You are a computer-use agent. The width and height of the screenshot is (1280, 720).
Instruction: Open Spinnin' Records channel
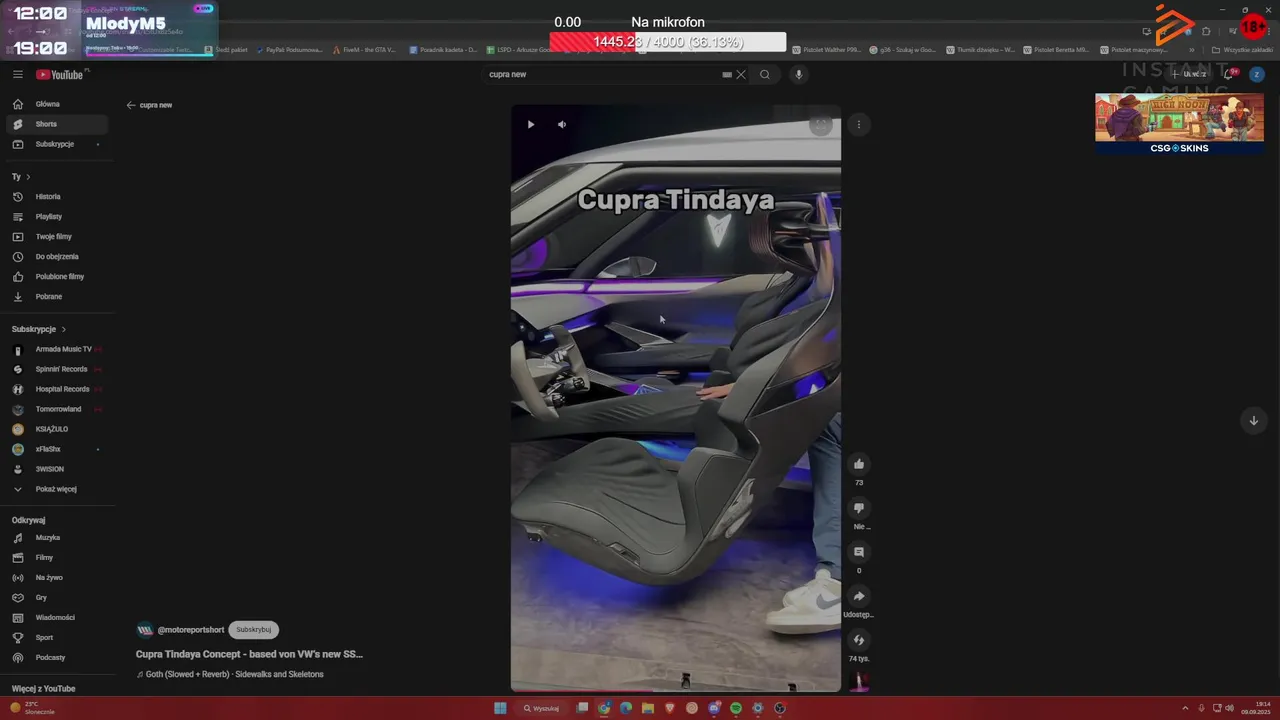tap(57, 369)
